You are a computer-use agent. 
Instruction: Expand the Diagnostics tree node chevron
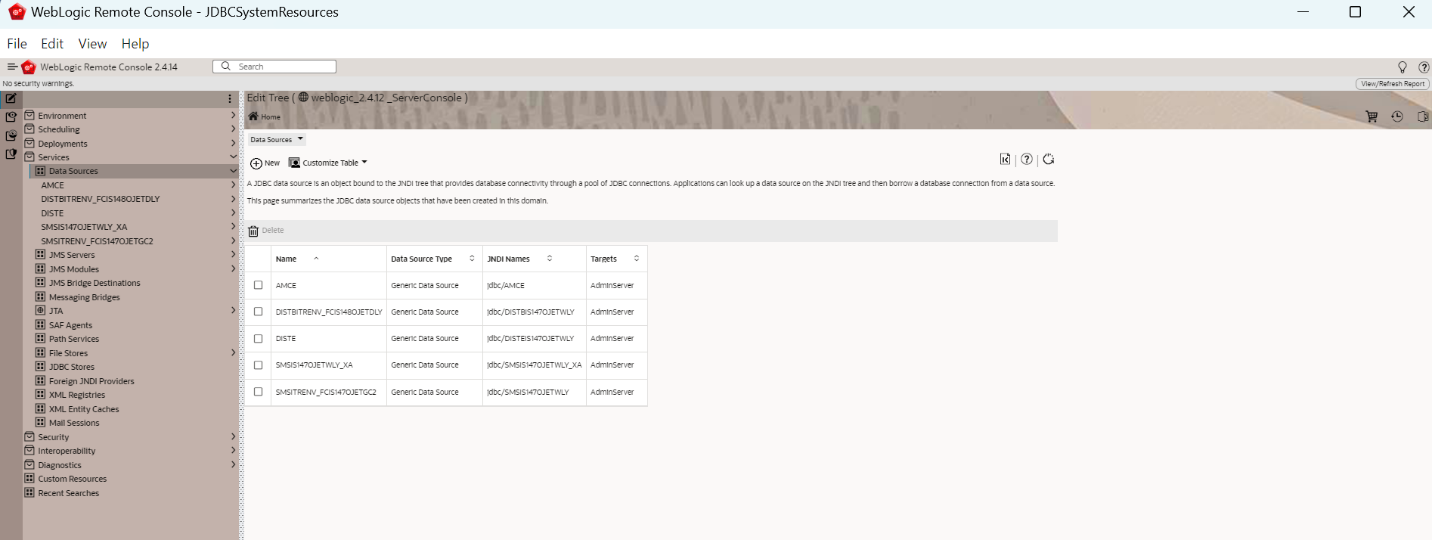[233, 465]
